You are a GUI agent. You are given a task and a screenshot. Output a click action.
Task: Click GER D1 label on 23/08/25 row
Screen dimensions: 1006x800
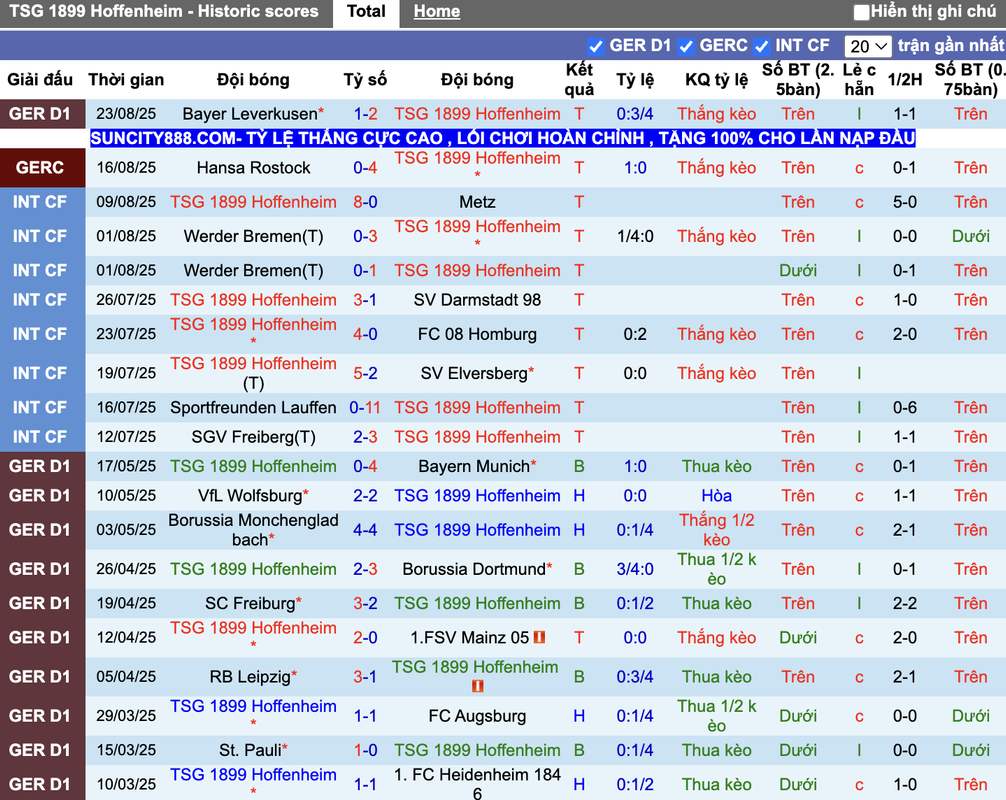point(40,114)
